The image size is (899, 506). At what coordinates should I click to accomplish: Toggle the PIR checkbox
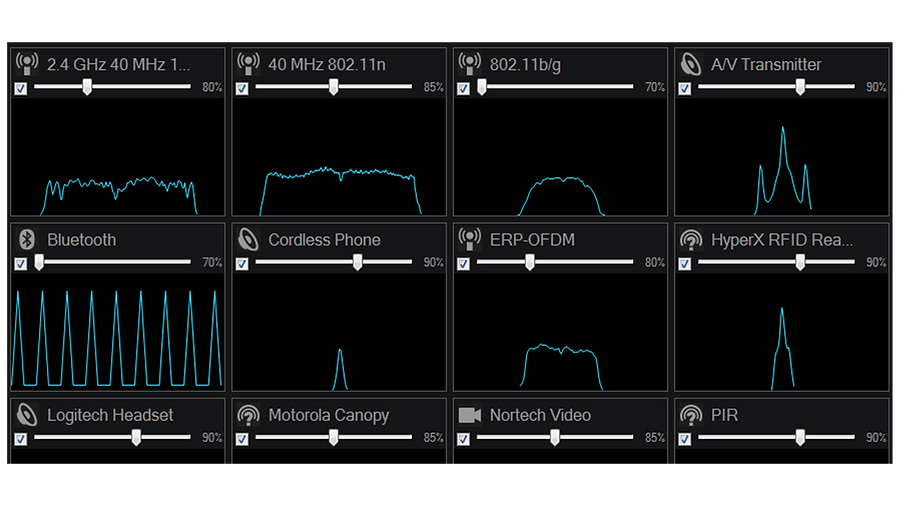[x=684, y=439]
